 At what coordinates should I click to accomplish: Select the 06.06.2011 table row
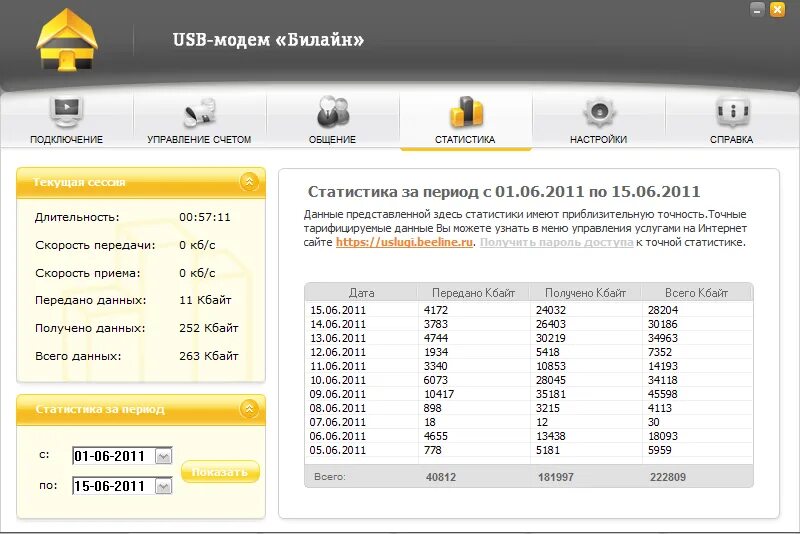click(x=529, y=436)
